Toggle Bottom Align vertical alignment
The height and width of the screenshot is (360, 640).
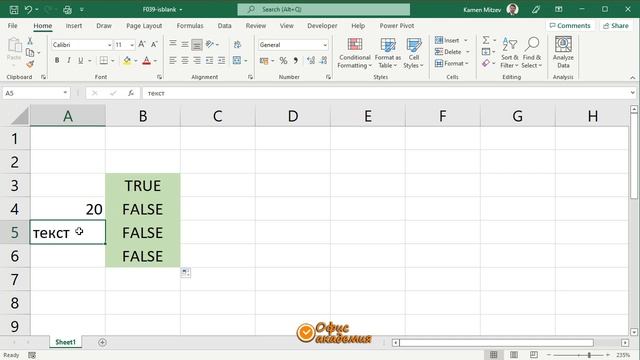pyautogui.click(x=197, y=44)
